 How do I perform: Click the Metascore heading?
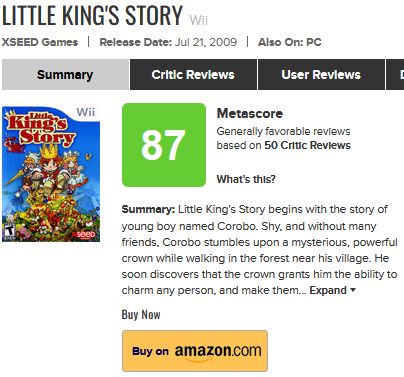click(x=250, y=113)
